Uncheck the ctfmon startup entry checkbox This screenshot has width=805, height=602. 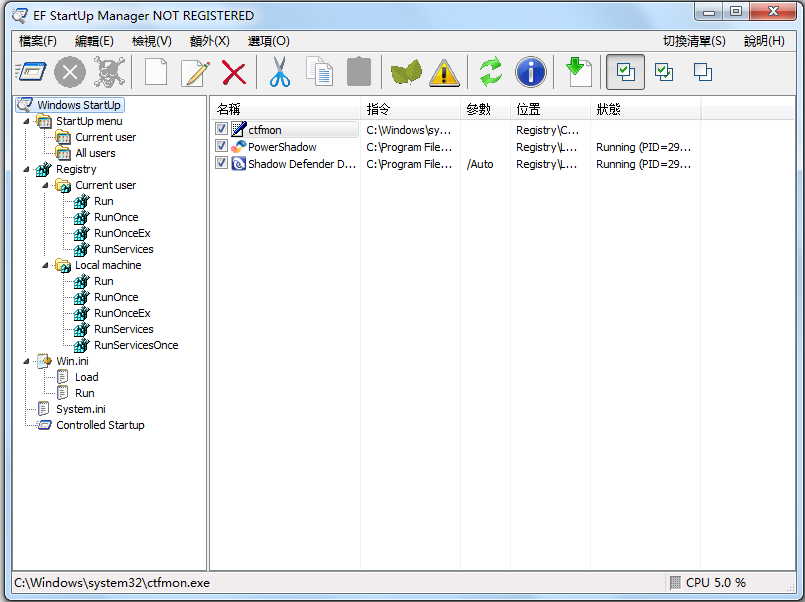pos(221,130)
